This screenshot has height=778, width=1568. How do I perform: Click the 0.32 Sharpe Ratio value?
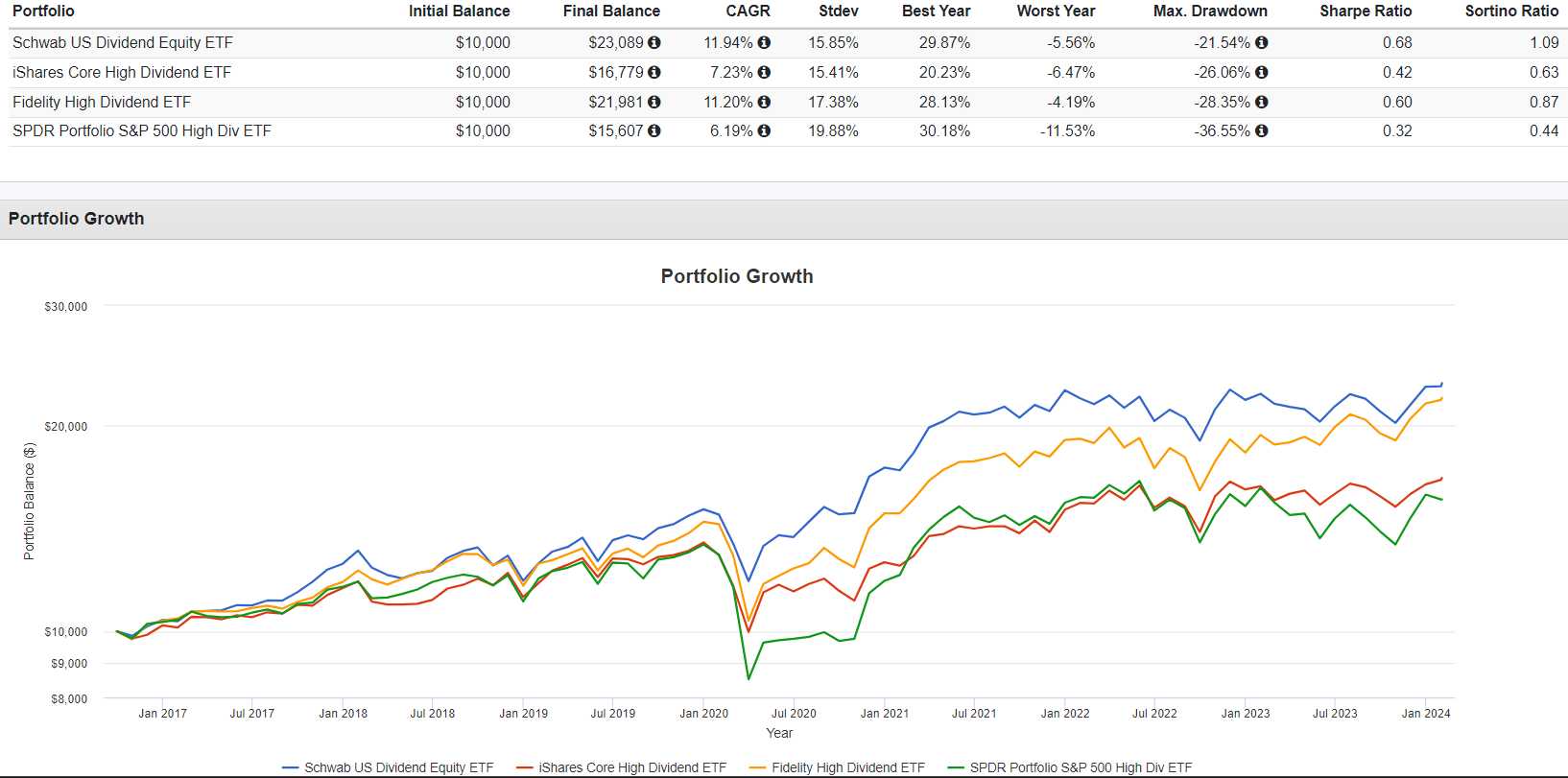[x=1397, y=130]
